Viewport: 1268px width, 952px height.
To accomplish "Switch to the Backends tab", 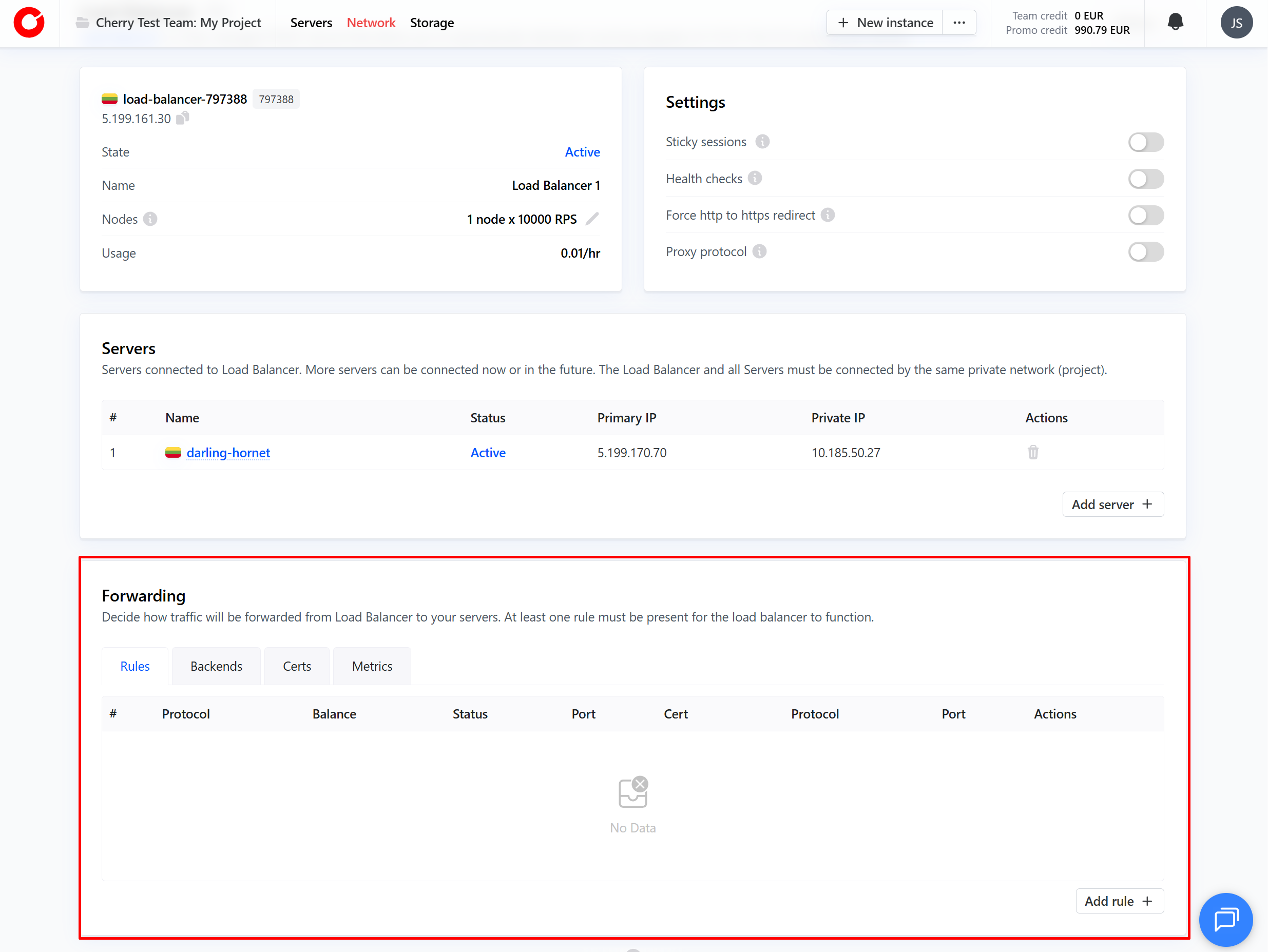I will (216, 666).
